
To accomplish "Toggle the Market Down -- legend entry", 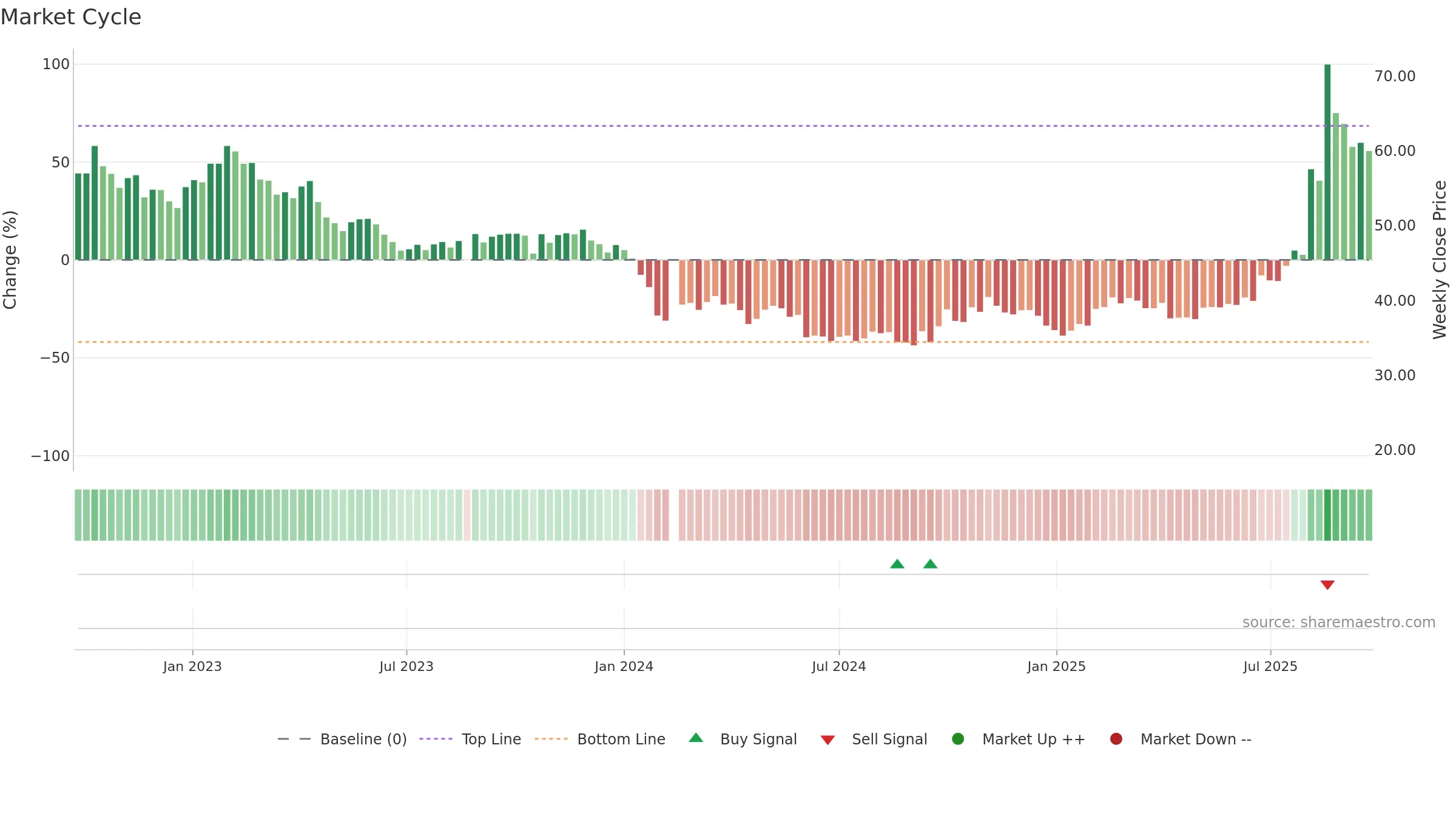I will click(1181, 739).
